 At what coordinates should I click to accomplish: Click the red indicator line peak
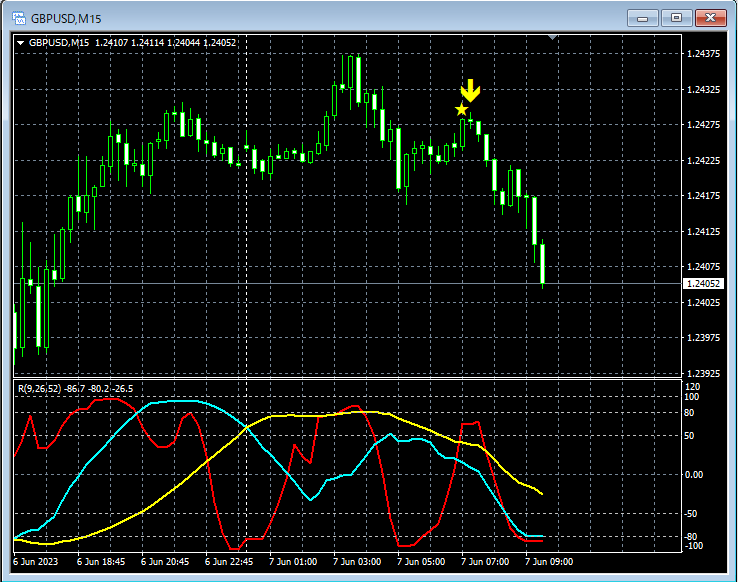(110, 399)
